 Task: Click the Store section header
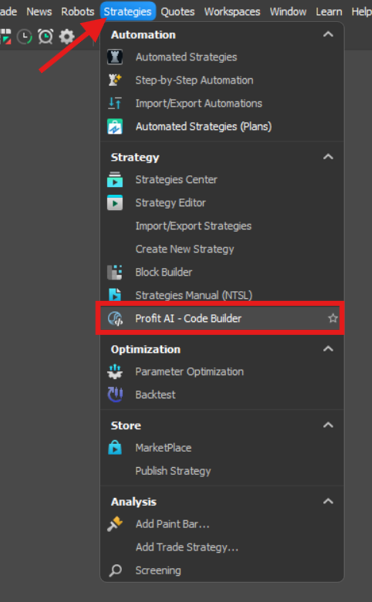pyautogui.click(x=126, y=425)
